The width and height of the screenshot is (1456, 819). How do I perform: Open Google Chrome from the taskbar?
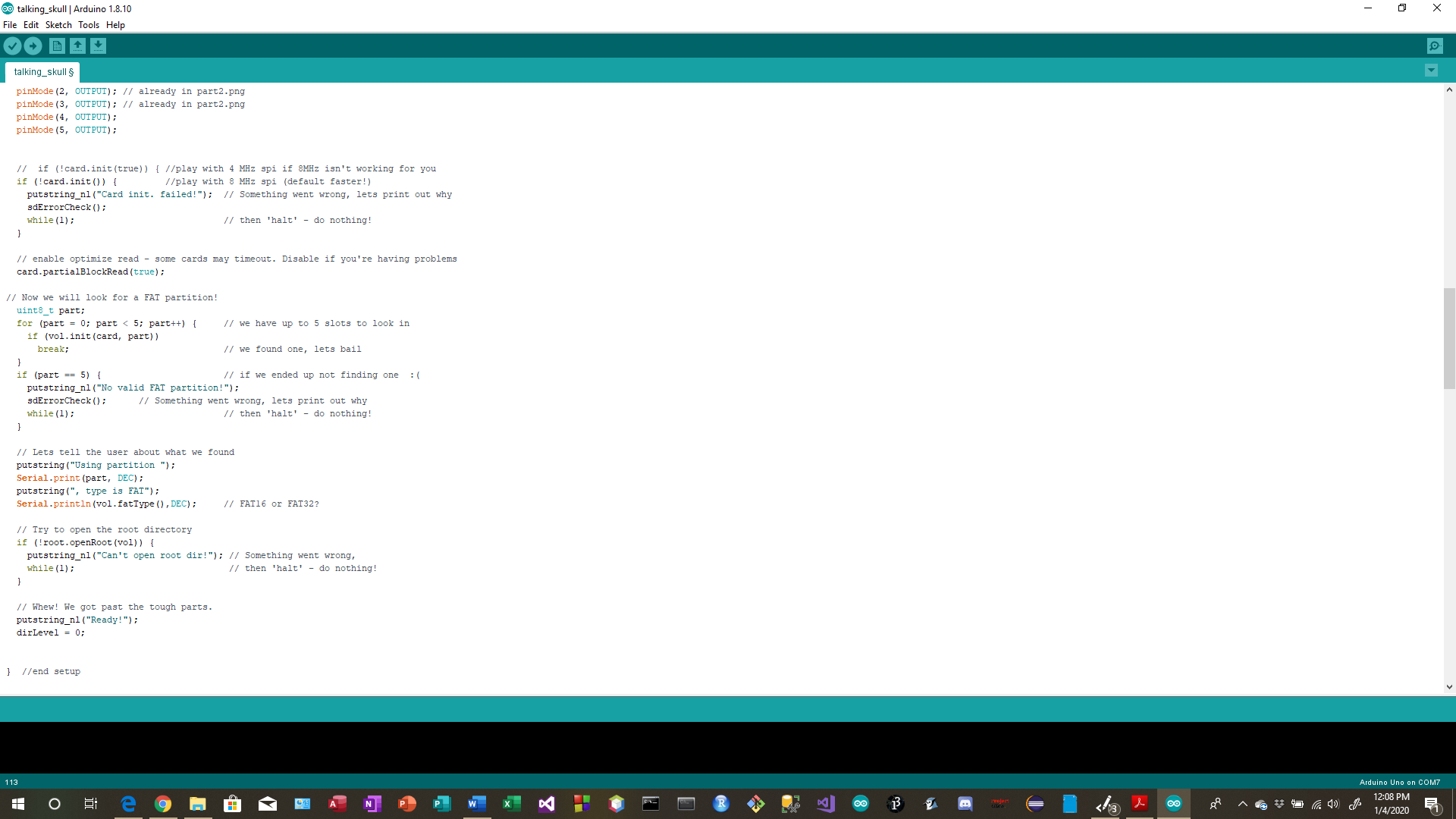(x=163, y=804)
